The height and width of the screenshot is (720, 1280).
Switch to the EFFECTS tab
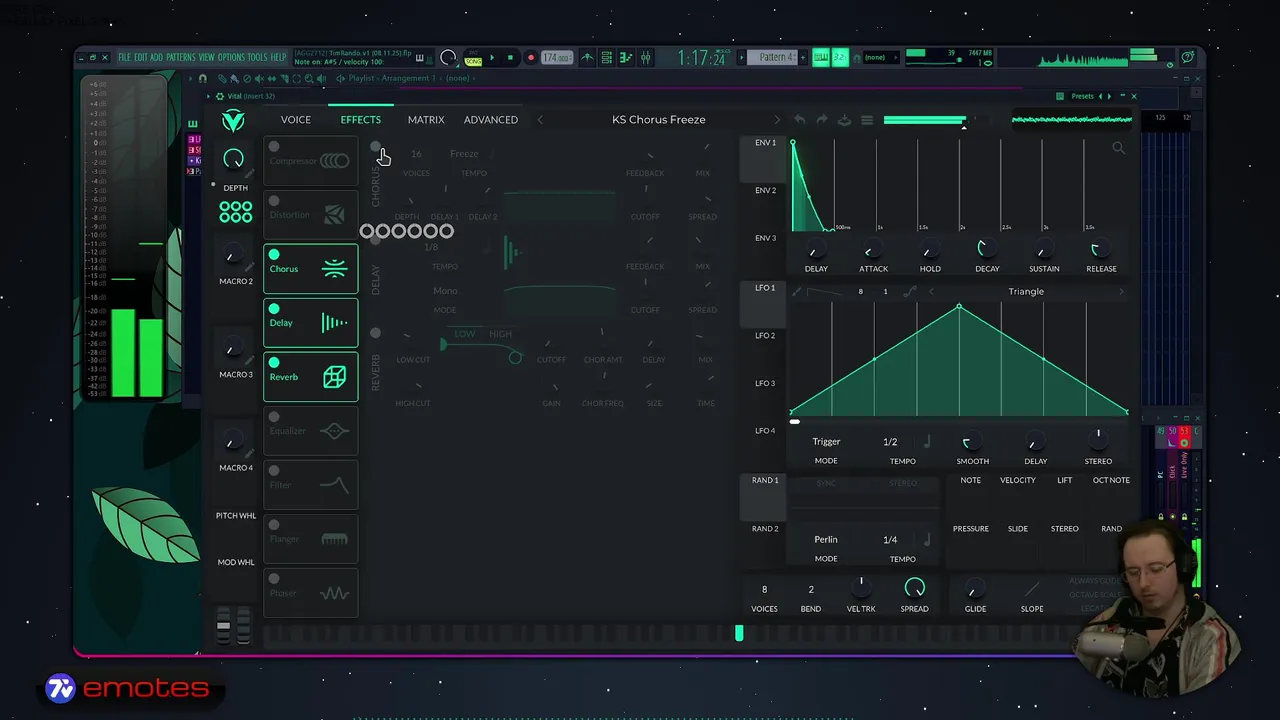pos(361,120)
